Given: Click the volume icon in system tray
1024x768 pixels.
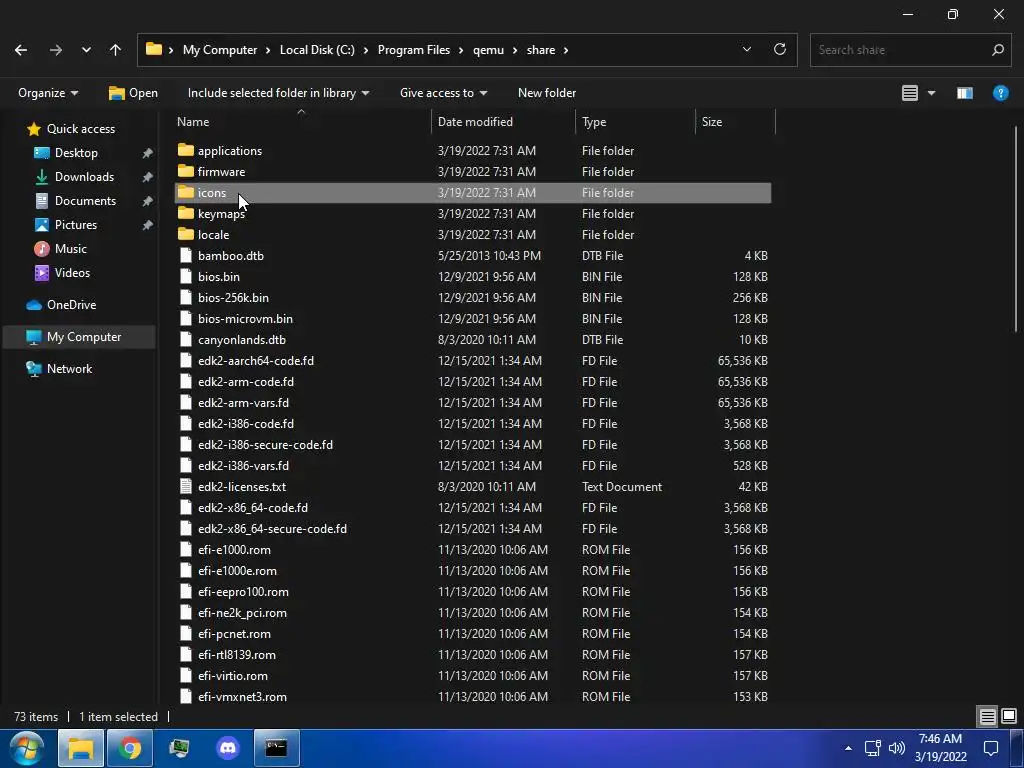Looking at the screenshot, I should click(897, 748).
